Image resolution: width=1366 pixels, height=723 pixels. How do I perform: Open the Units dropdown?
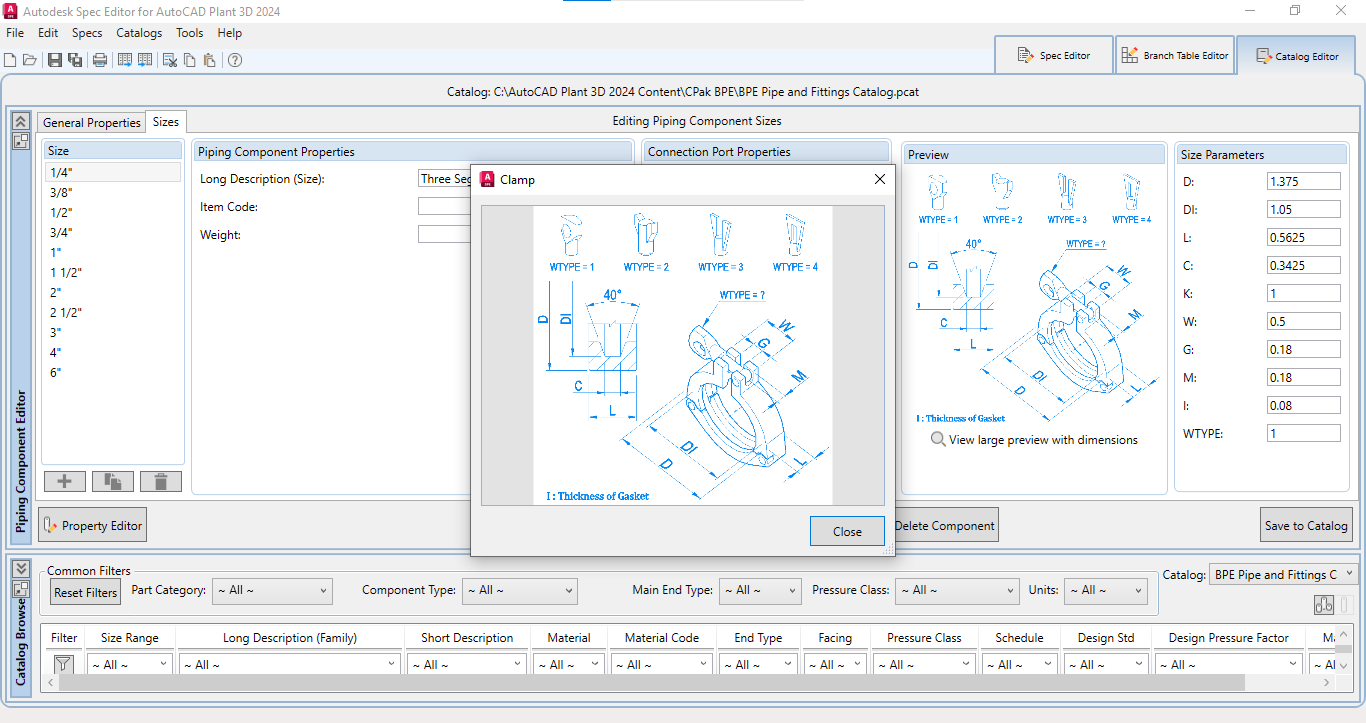(1105, 591)
